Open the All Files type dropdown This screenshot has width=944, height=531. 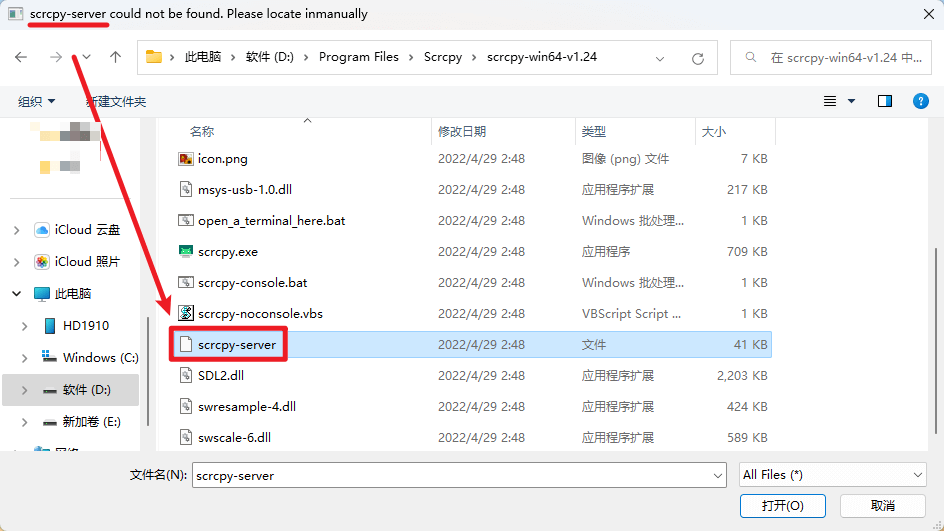click(832, 475)
